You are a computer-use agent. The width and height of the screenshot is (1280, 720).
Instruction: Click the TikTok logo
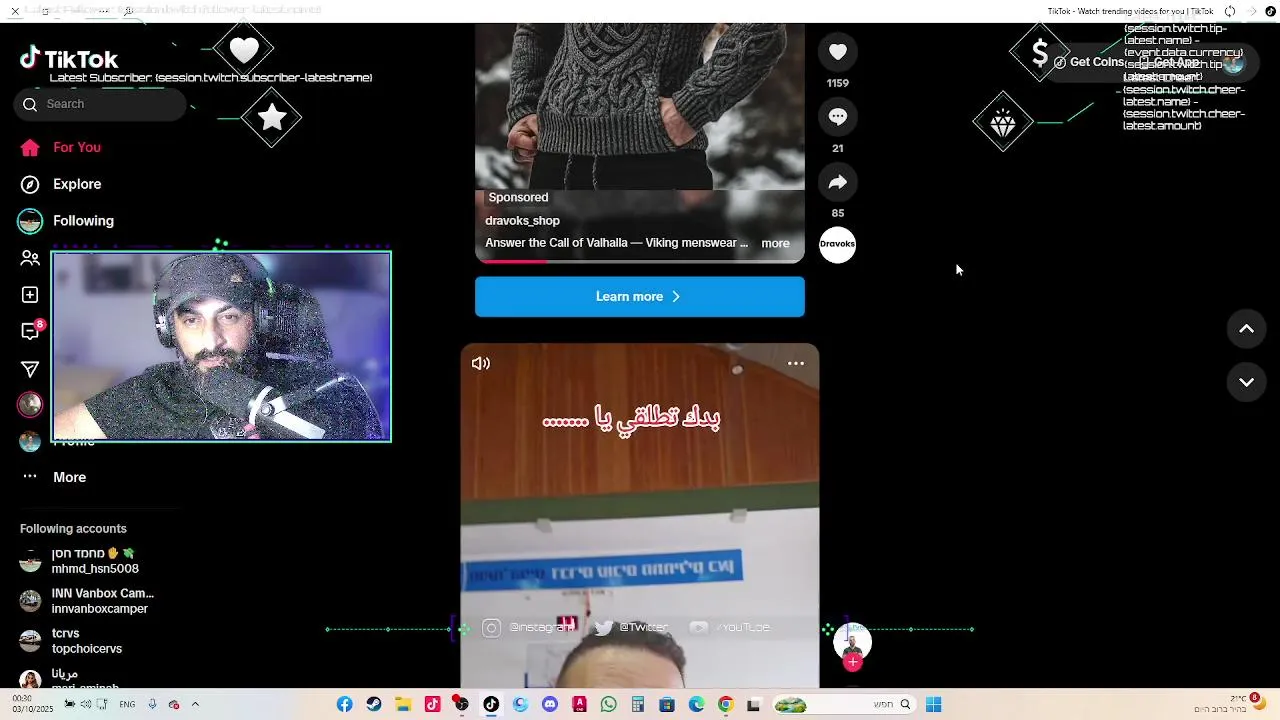(x=69, y=59)
